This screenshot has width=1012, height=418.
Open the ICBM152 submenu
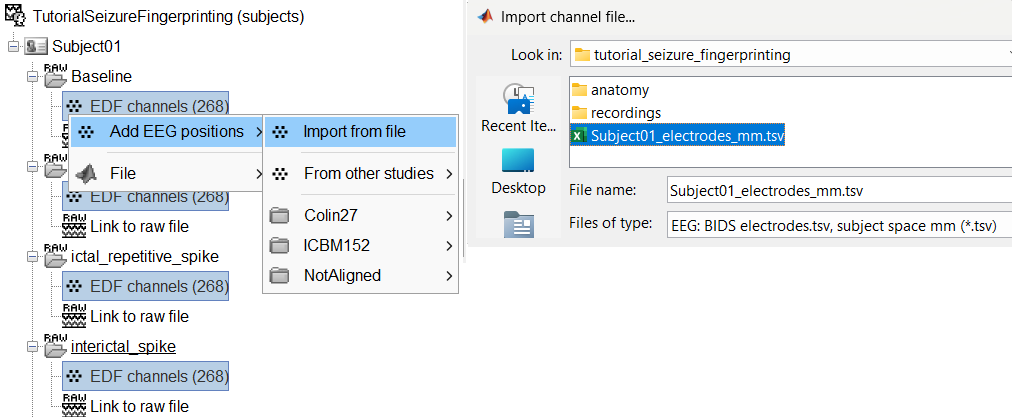[344, 245]
